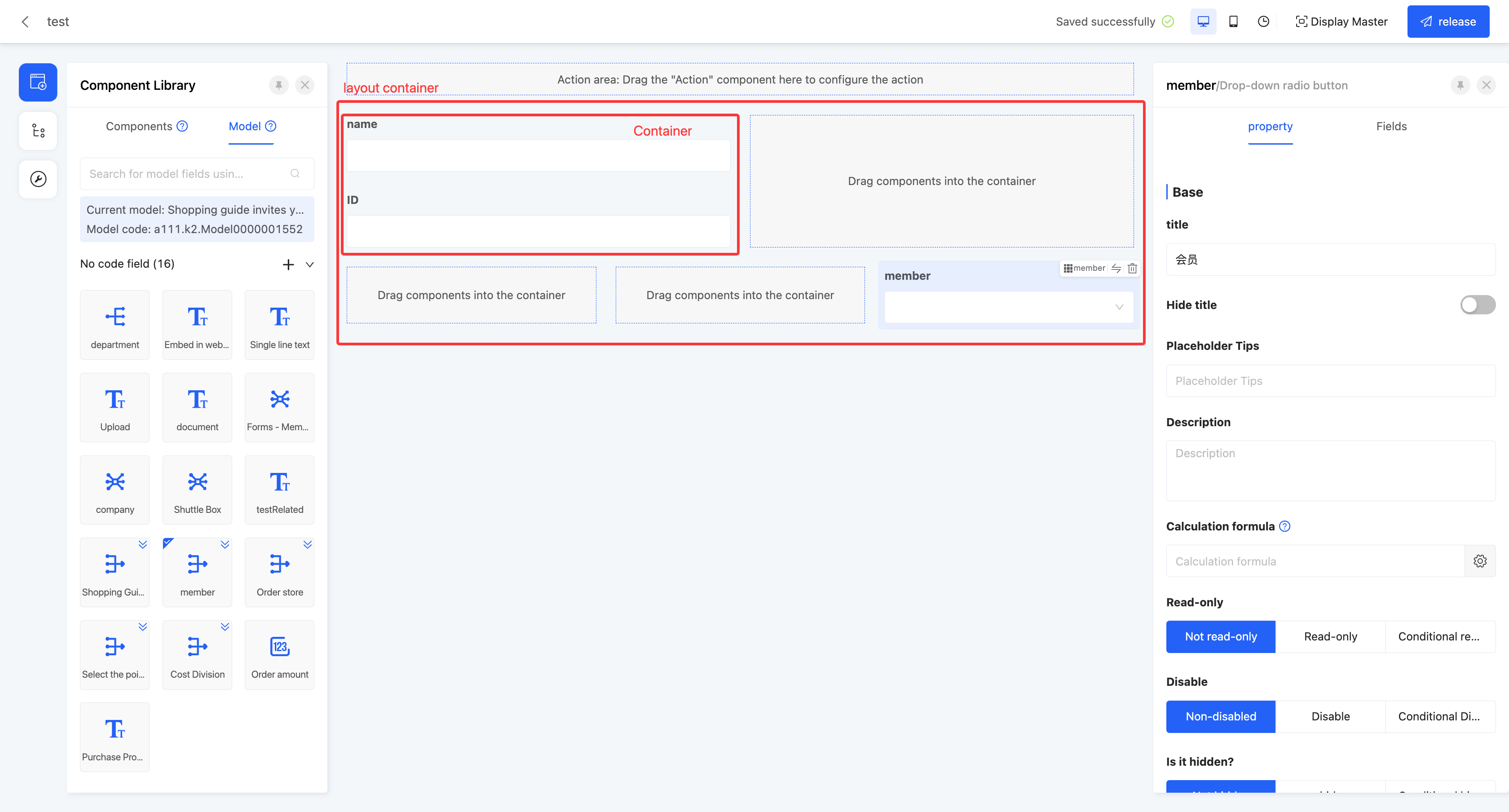Click the swap icon on member component

[1116, 268]
